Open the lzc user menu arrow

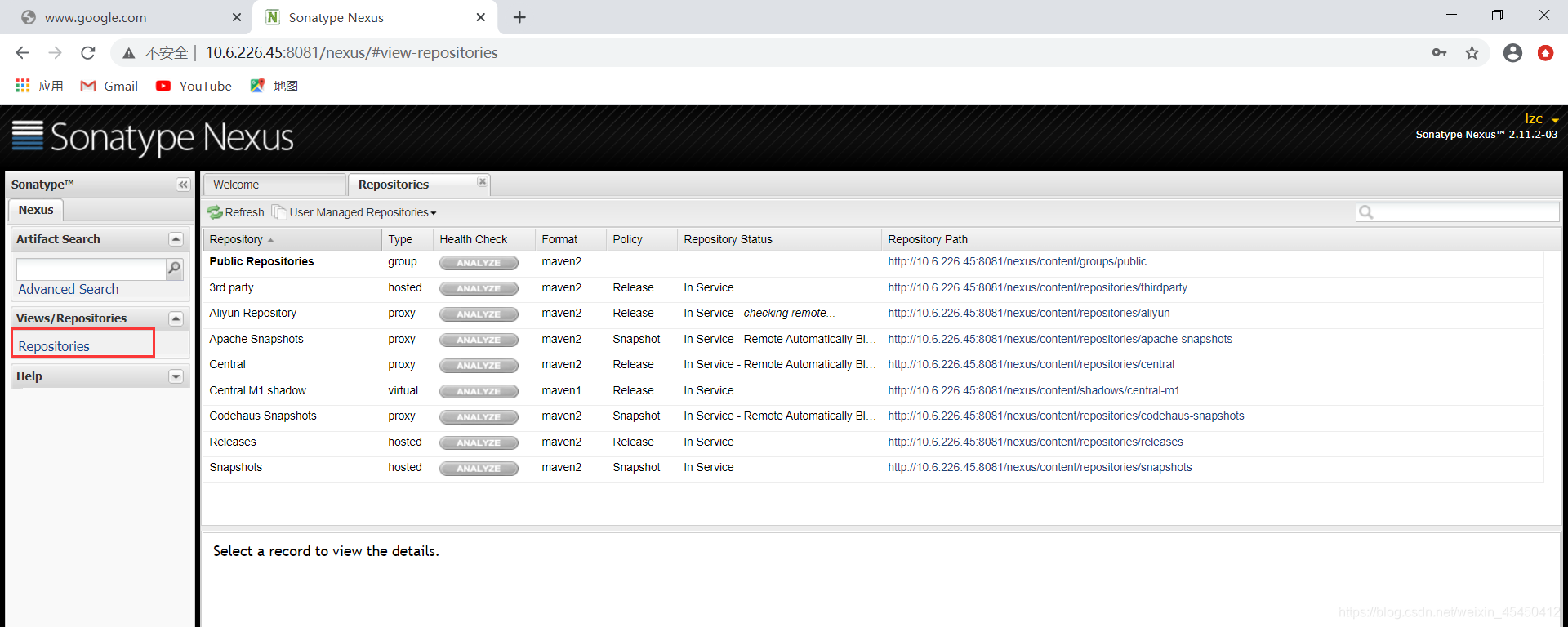pos(1555,120)
